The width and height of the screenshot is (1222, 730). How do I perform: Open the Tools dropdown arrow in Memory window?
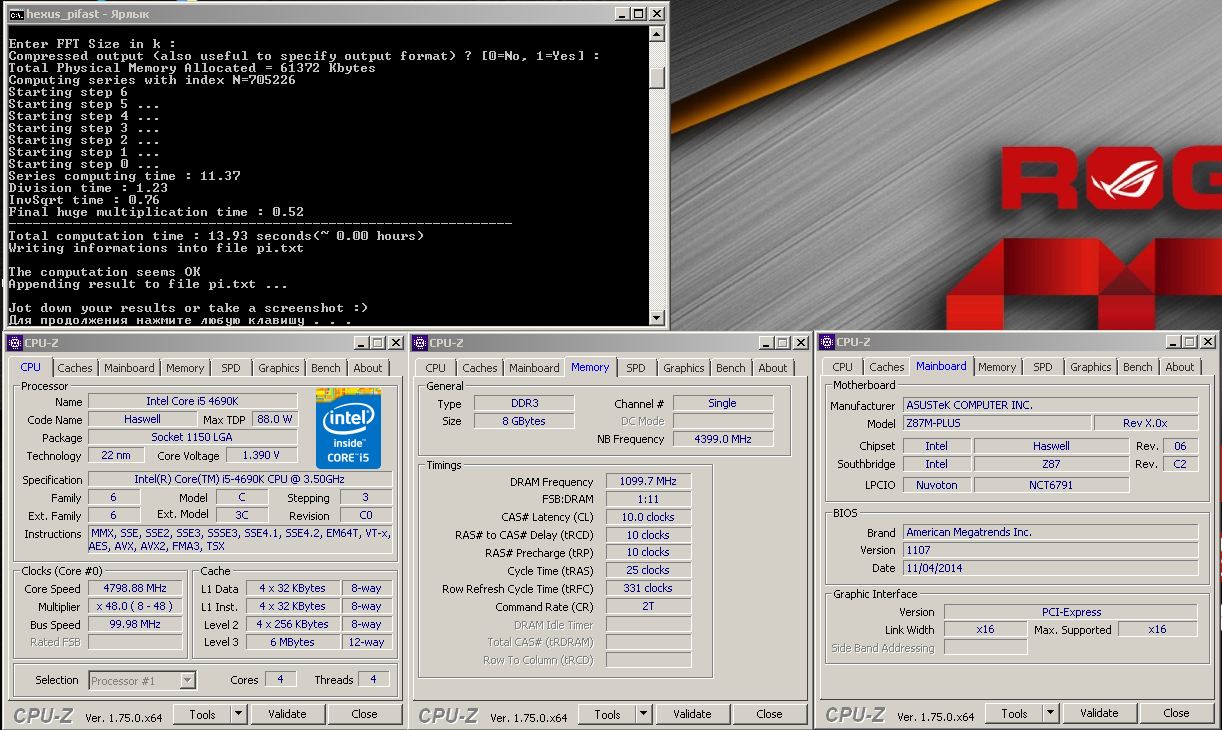[x=643, y=714]
